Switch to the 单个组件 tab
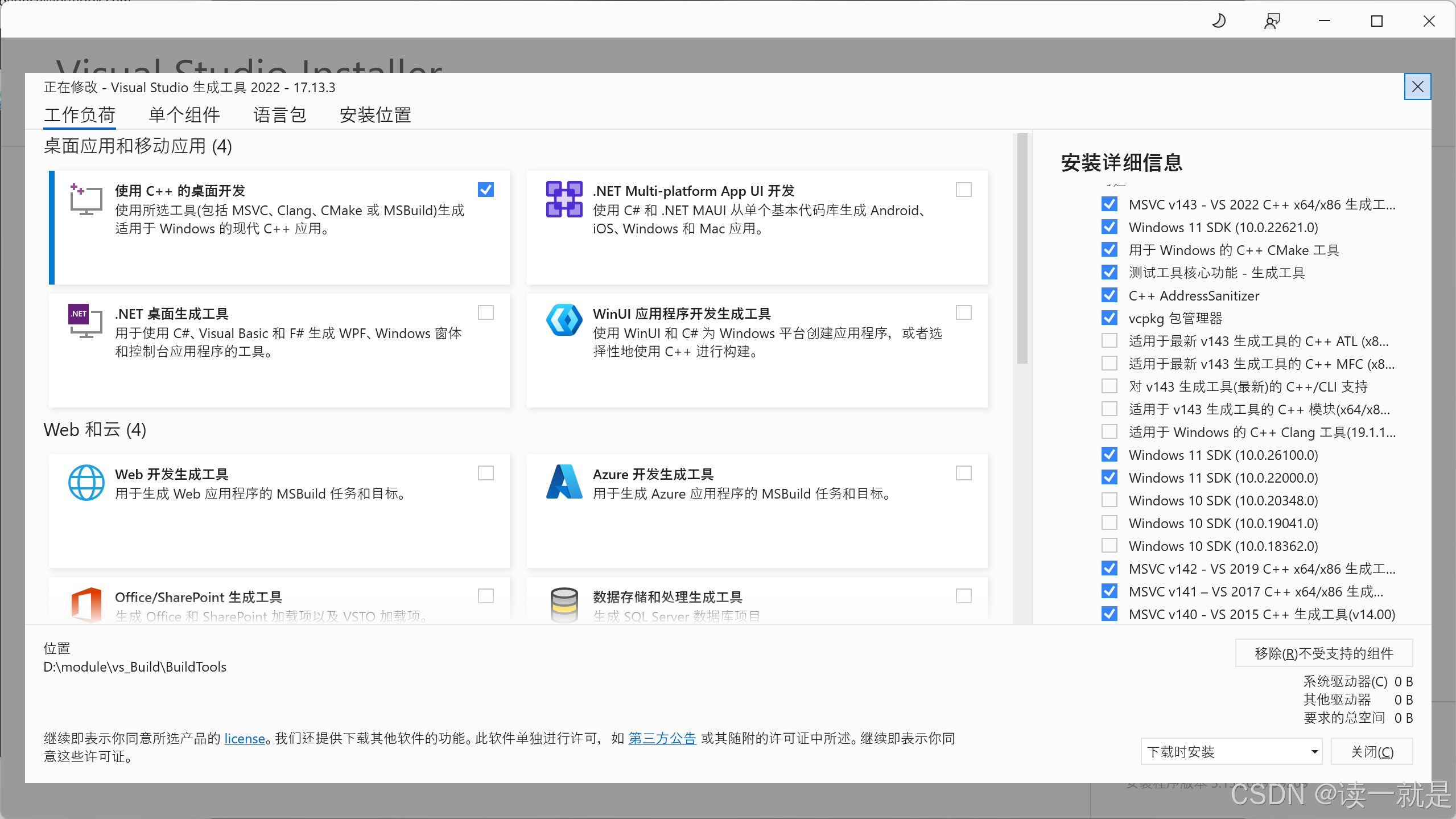 coord(183,115)
